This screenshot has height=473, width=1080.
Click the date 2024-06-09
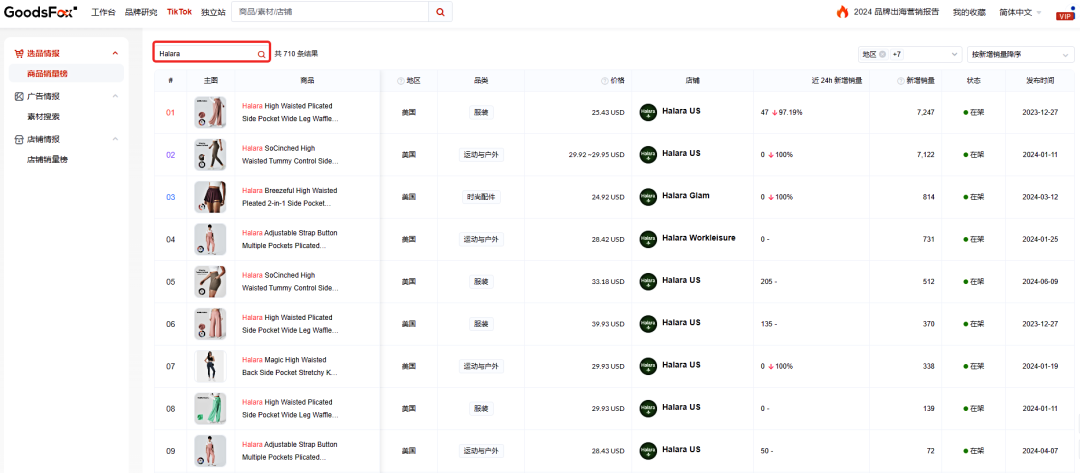coord(1040,282)
